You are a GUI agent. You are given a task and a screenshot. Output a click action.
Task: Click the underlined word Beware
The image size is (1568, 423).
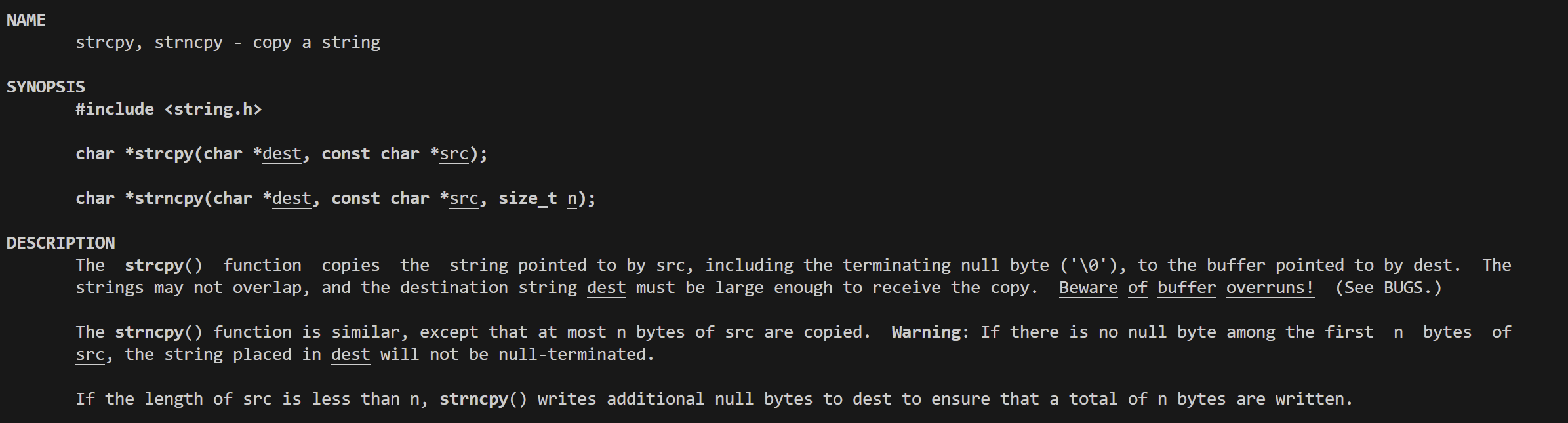tap(1089, 288)
